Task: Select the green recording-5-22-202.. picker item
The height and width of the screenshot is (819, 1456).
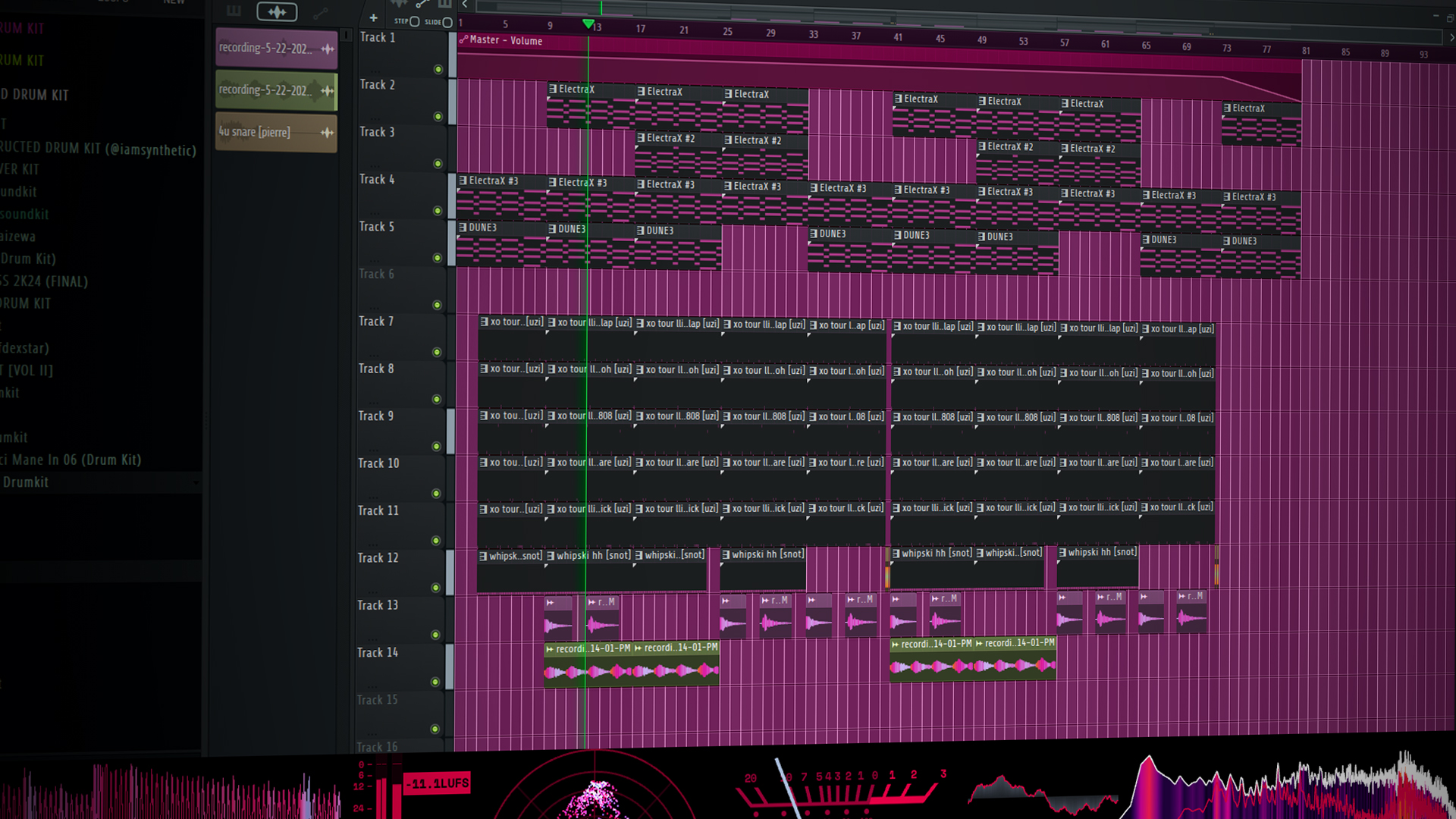Action: [276, 90]
